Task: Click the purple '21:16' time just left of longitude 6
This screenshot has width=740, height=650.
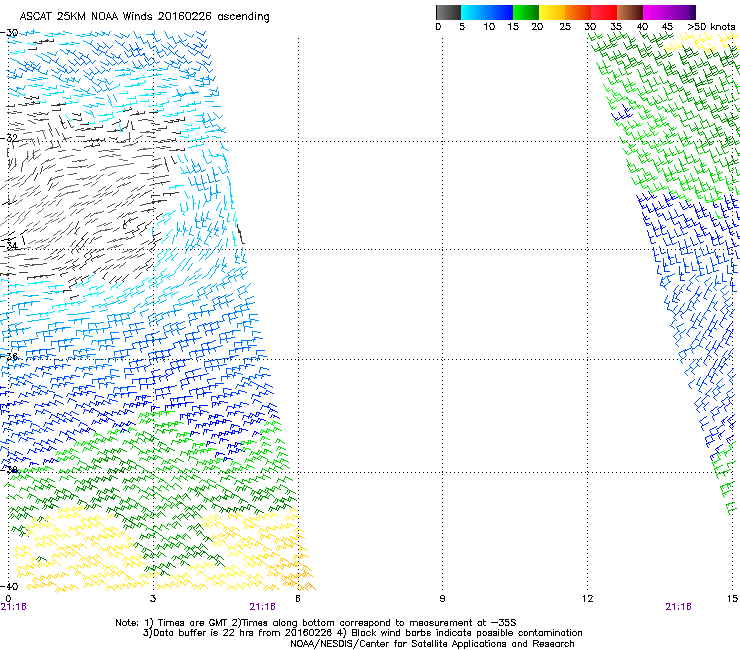Action: pos(262,607)
